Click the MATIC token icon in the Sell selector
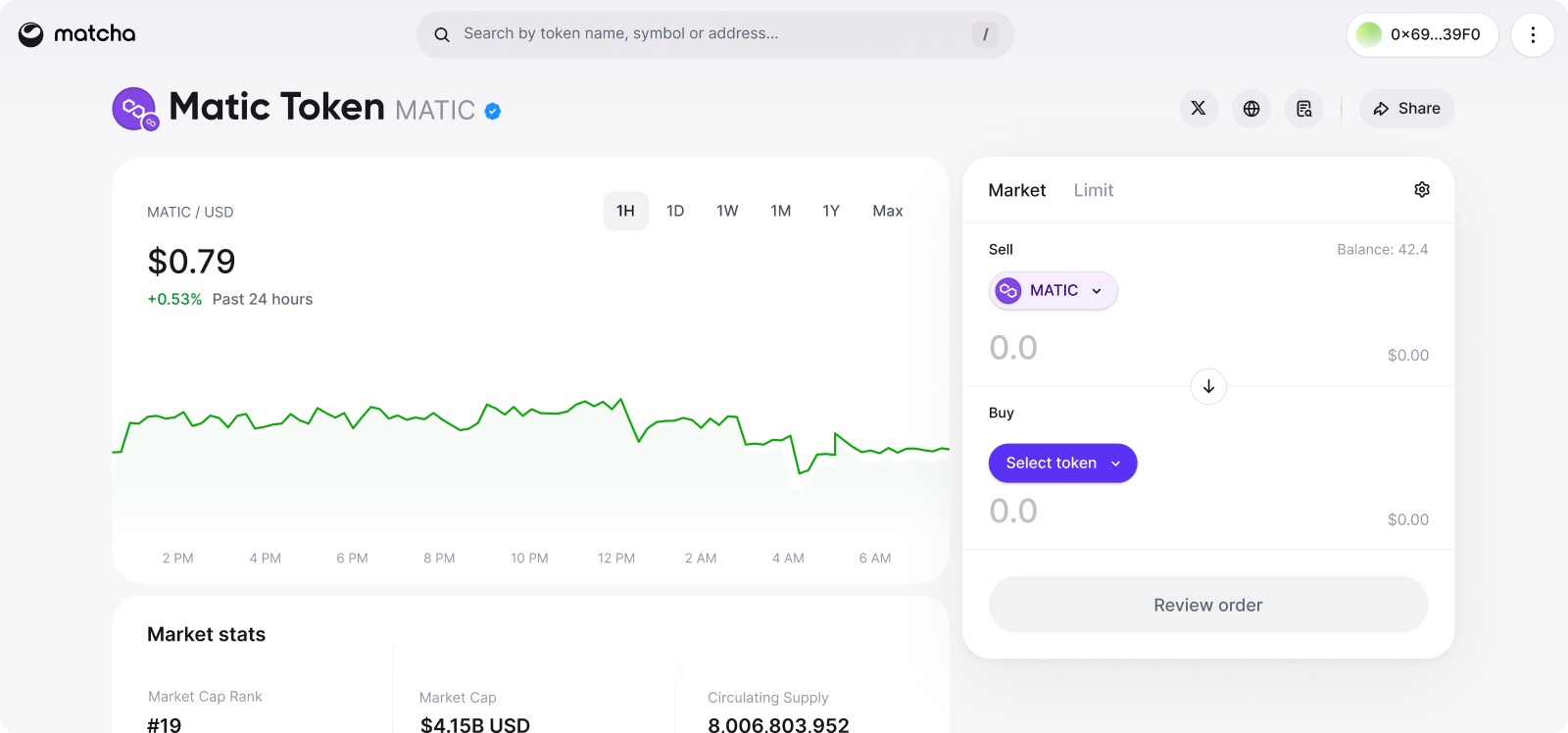 coord(1008,290)
